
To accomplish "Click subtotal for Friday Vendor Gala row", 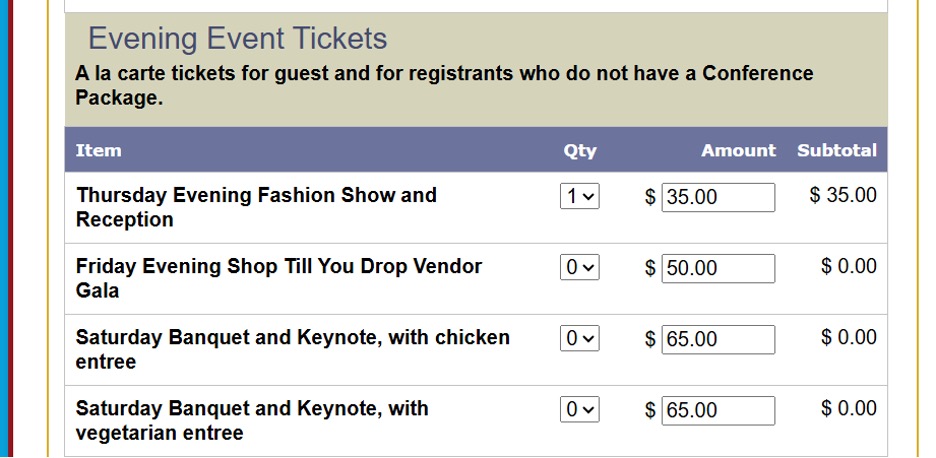I will click(849, 266).
